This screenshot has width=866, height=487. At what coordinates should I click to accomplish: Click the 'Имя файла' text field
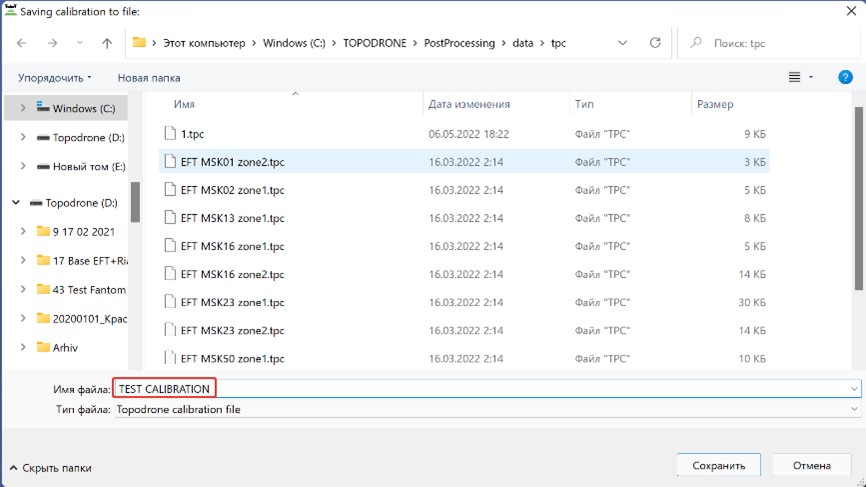[487, 389]
